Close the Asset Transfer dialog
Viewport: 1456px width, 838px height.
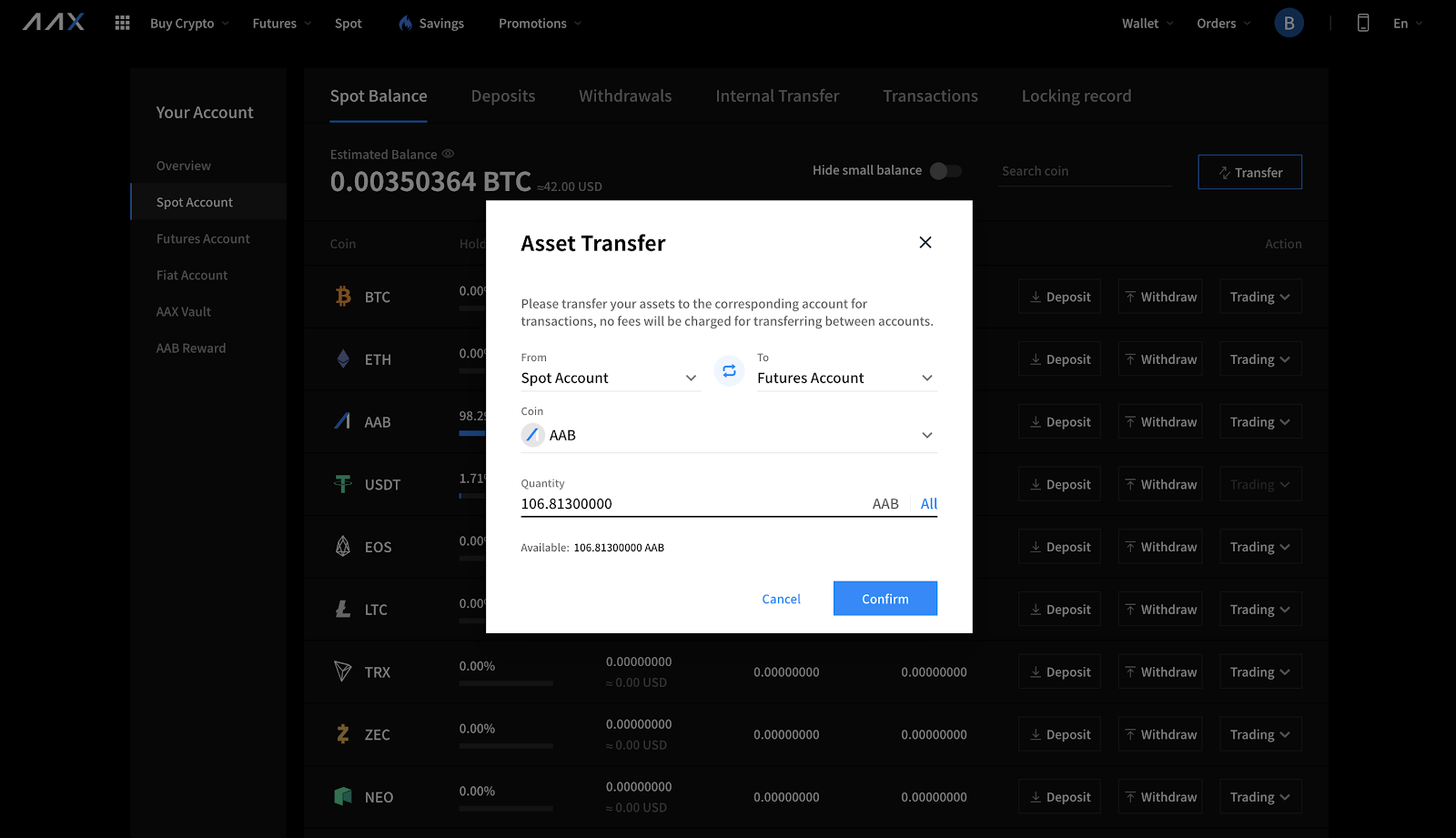tap(925, 242)
